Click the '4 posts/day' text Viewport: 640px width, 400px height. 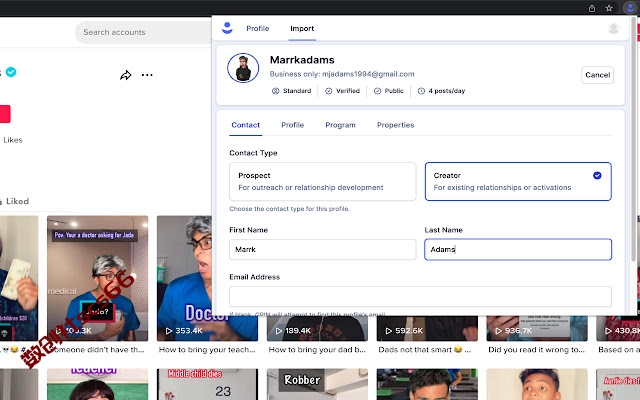[x=447, y=91]
